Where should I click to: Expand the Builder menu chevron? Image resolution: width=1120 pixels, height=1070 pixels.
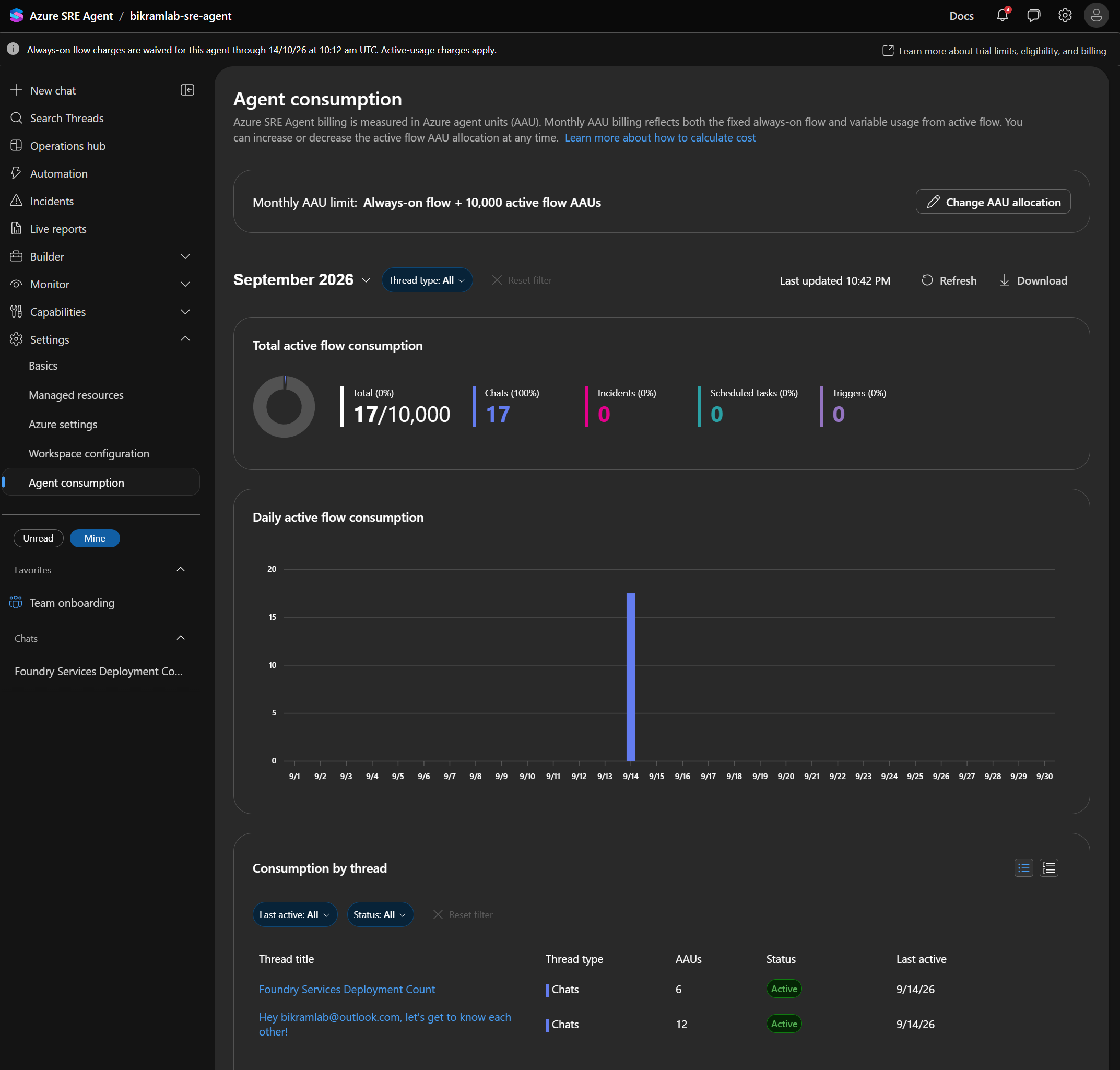click(185, 256)
